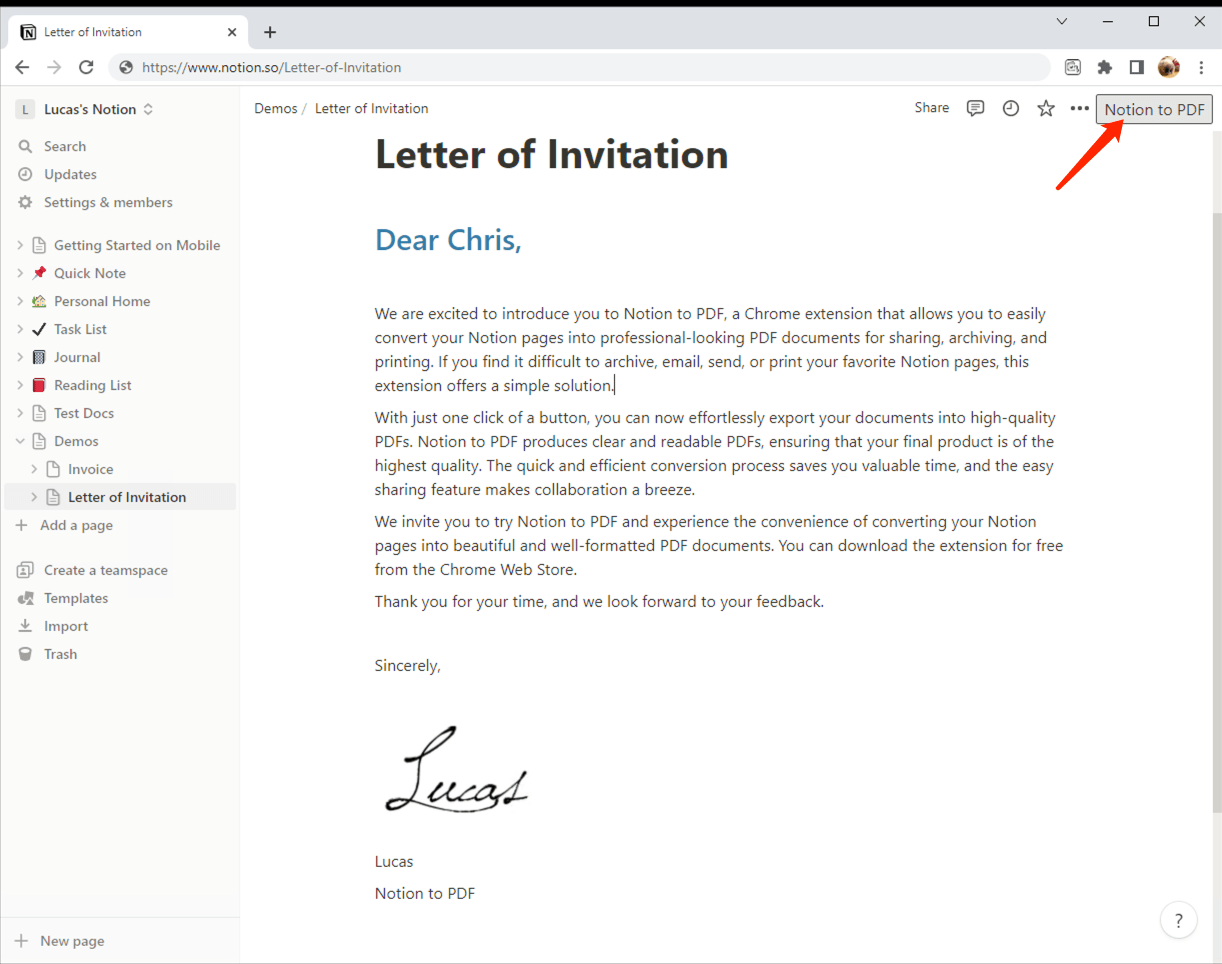The height and width of the screenshot is (964, 1222).
Task: Expand the Invoice subpage
Action: (x=34, y=469)
